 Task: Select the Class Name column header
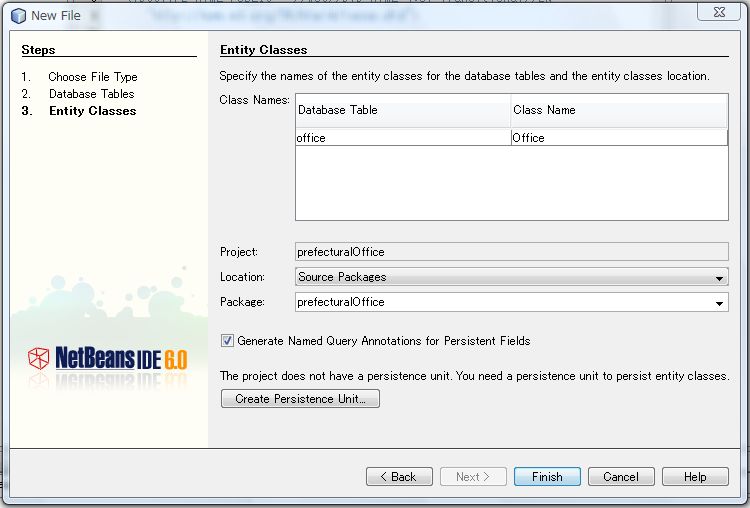pos(618,110)
